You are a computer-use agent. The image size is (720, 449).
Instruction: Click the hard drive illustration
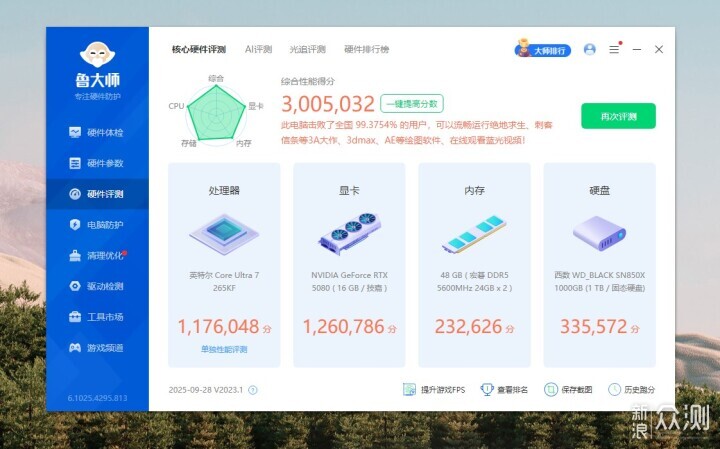599,233
